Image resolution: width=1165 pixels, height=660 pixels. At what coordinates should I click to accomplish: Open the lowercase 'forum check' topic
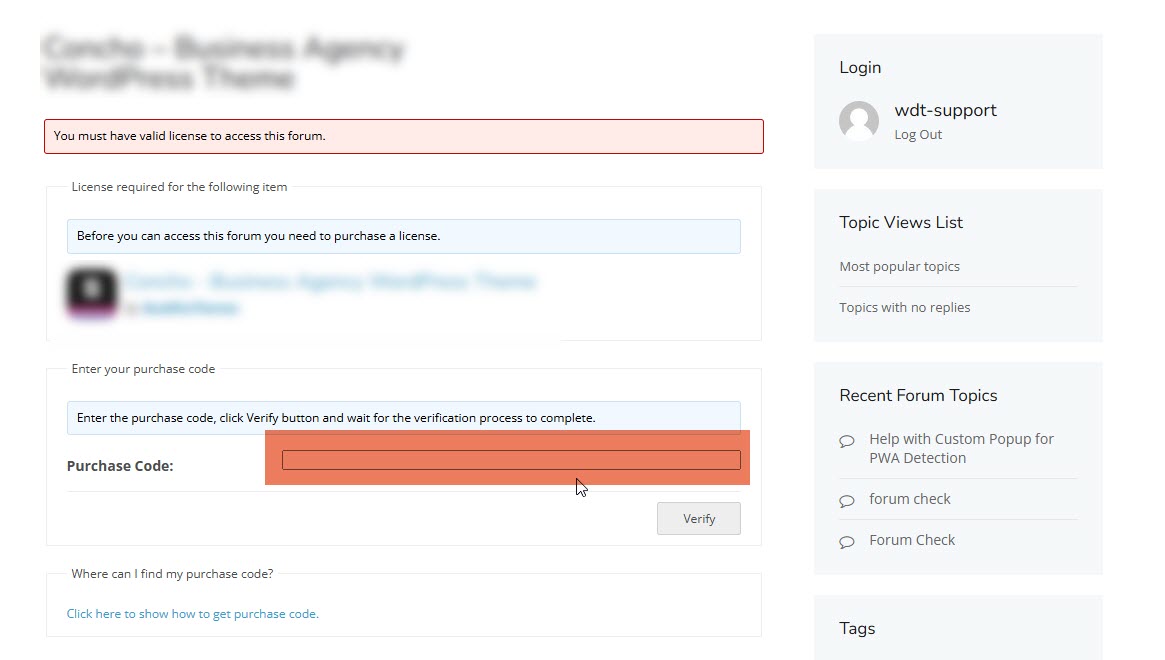coord(910,499)
